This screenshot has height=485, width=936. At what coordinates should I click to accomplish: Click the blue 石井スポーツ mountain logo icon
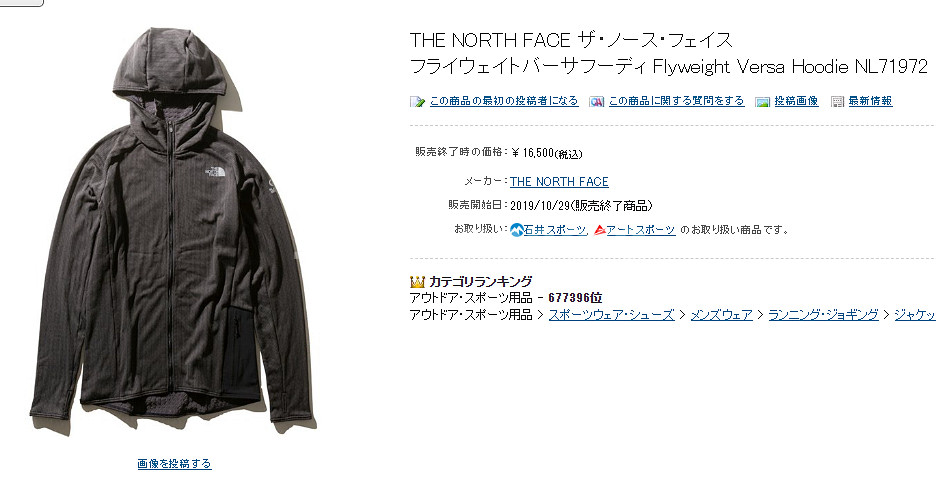[x=517, y=229]
